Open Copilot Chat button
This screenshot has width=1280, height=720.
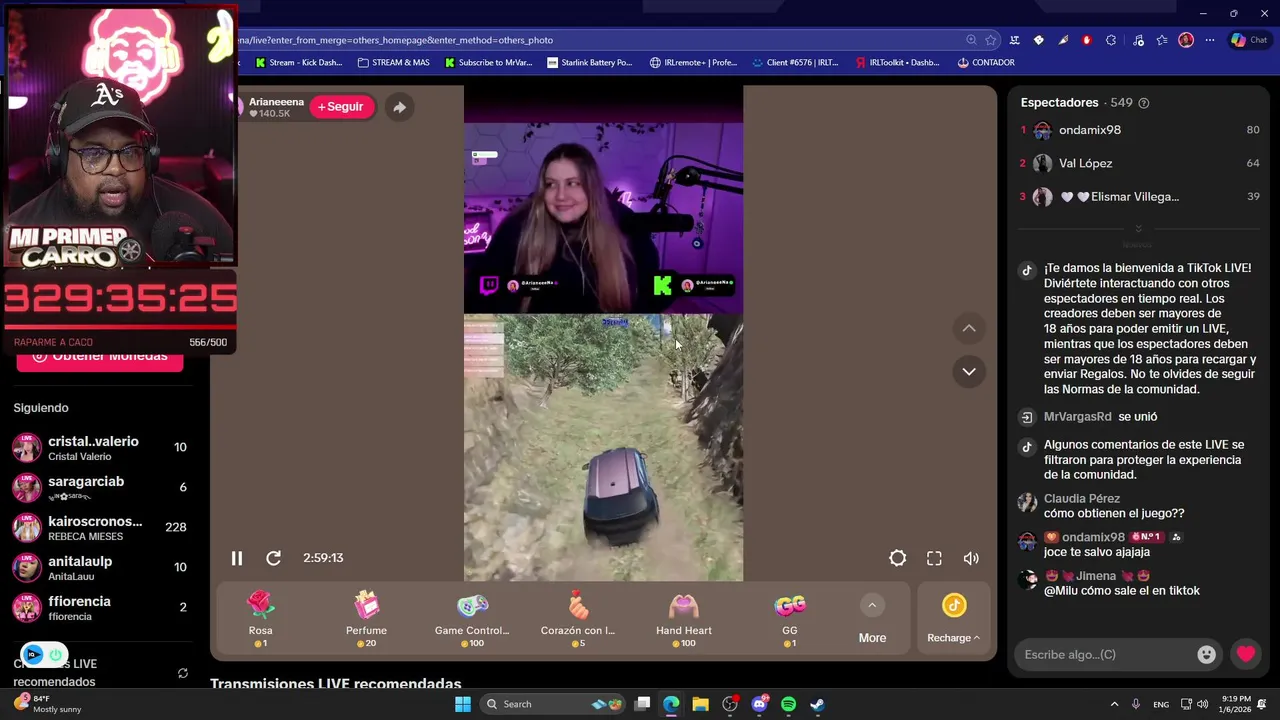tap(1250, 40)
